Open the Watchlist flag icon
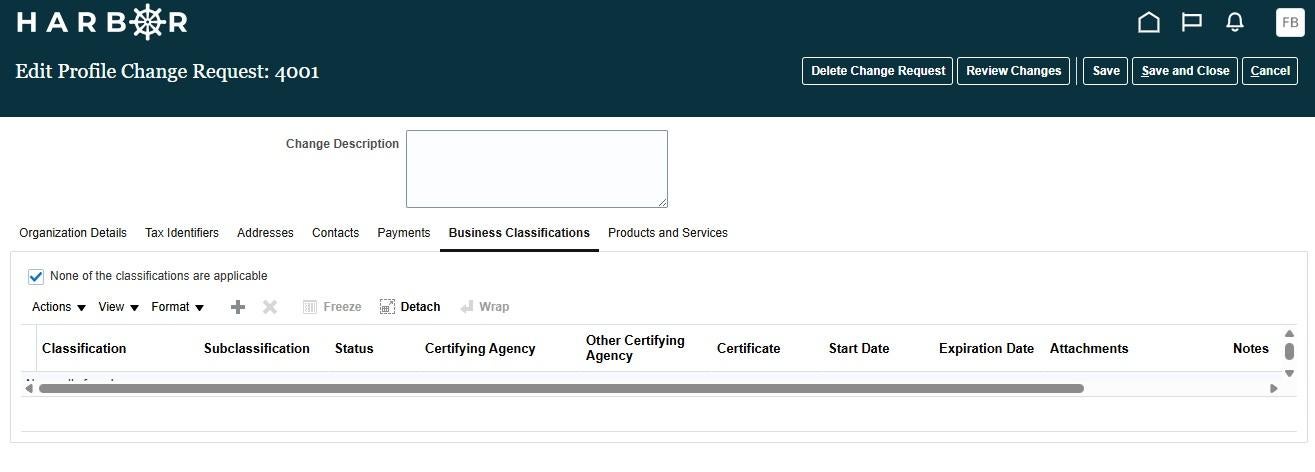Viewport: 1315px width, 472px height. coord(1191,22)
